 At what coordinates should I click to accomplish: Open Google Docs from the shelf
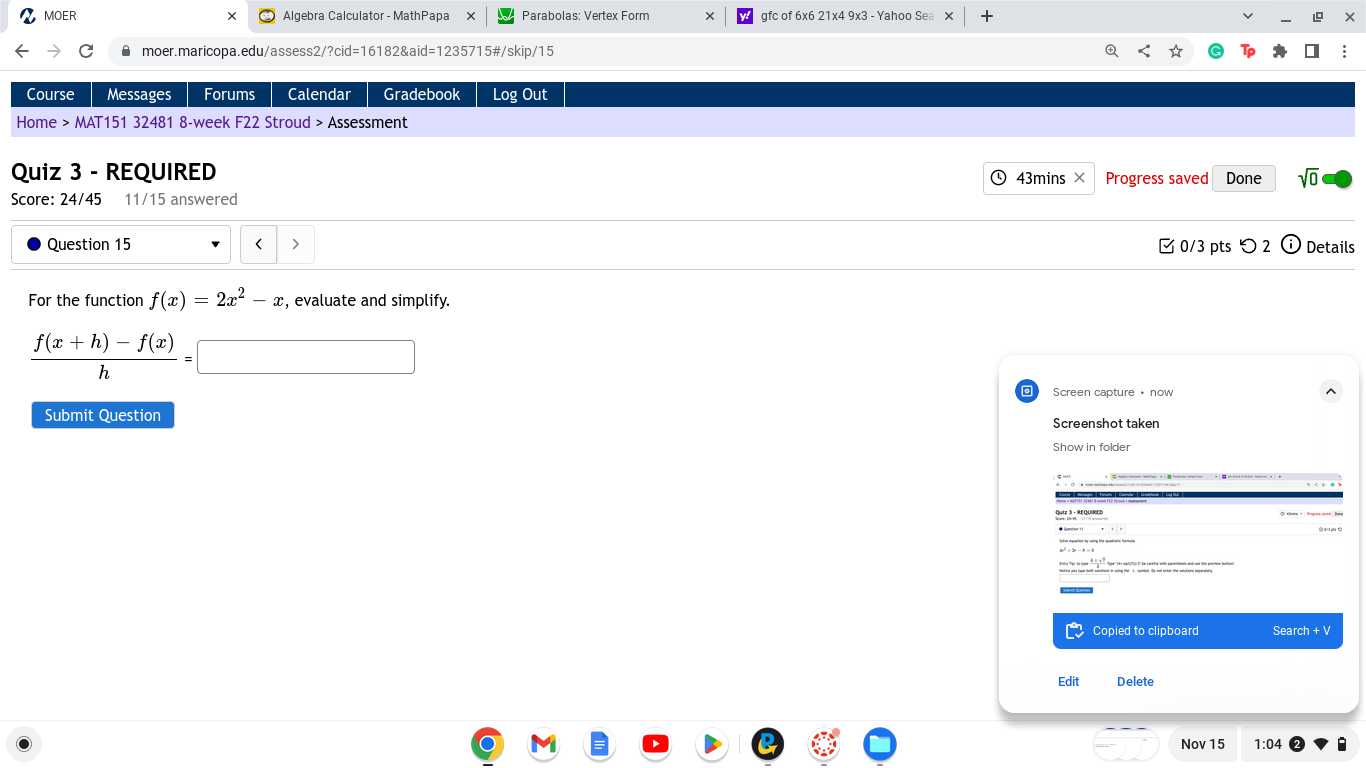[x=600, y=744]
